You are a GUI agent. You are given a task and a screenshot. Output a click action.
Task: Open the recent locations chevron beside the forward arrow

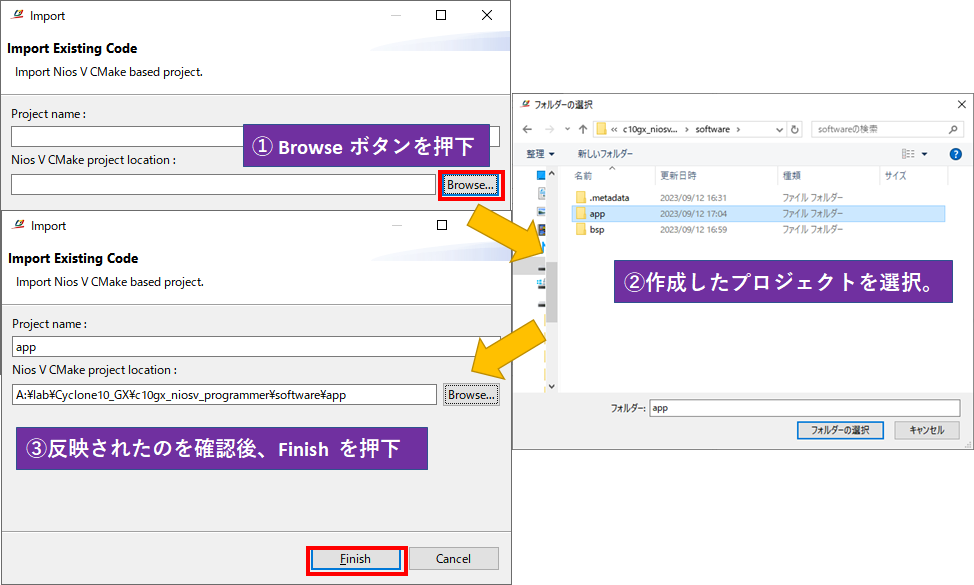pyautogui.click(x=566, y=129)
